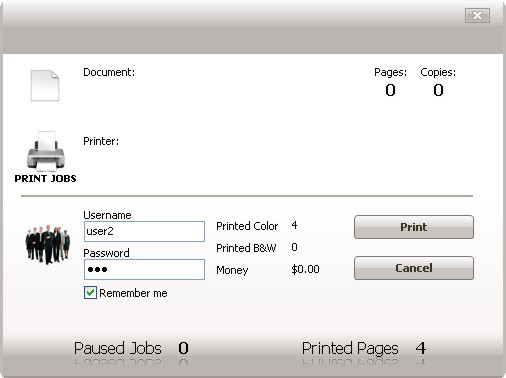Select the Copies count value

(438, 90)
